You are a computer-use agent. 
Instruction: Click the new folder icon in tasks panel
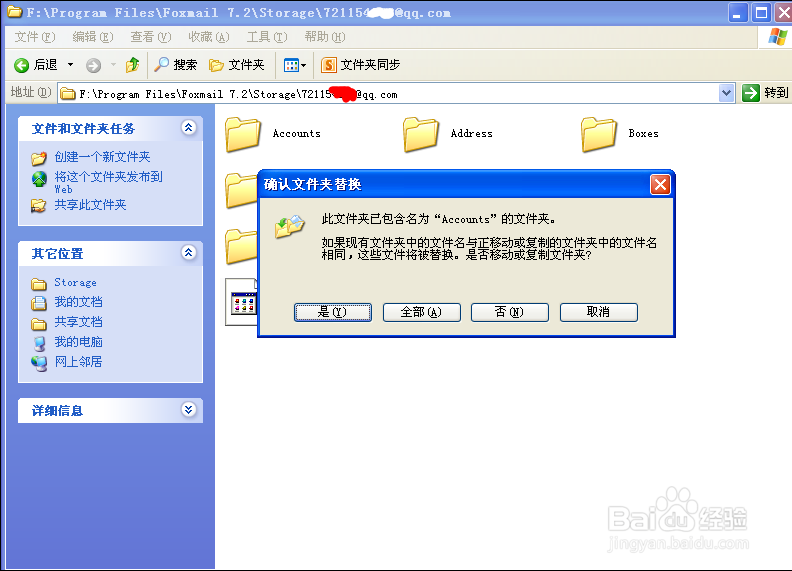39,158
